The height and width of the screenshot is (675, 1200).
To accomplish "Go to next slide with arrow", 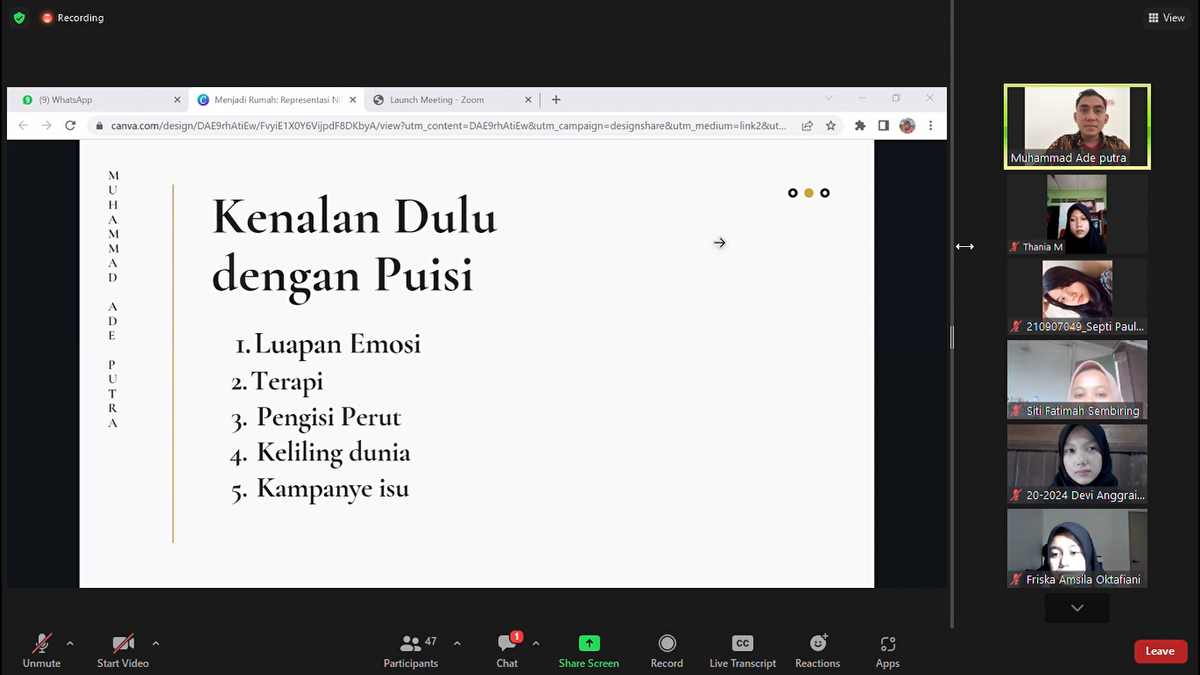I will (719, 243).
